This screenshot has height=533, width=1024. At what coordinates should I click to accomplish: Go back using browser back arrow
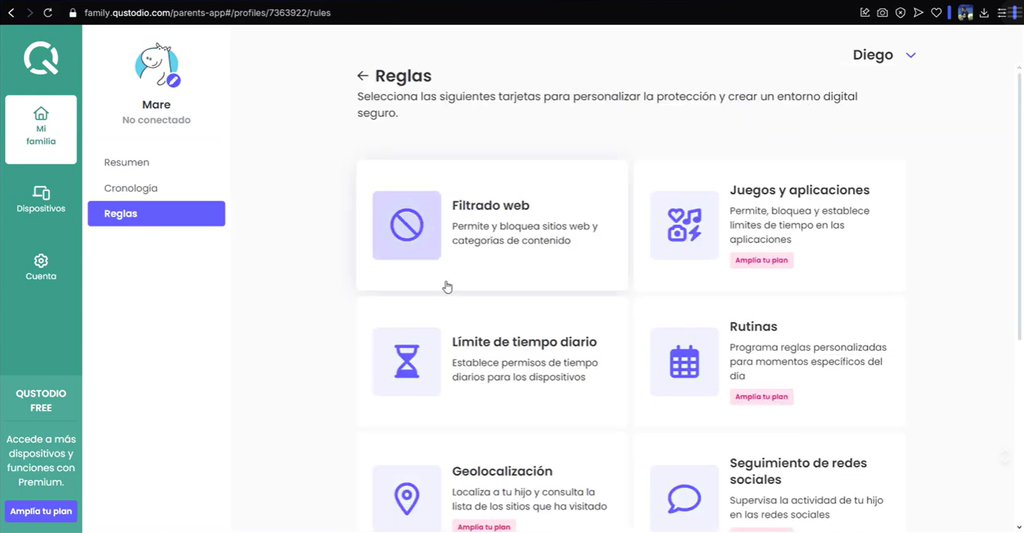(x=11, y=12)
